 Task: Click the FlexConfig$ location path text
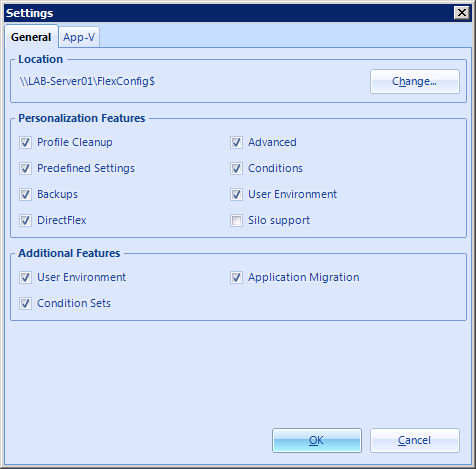(87, 81)
